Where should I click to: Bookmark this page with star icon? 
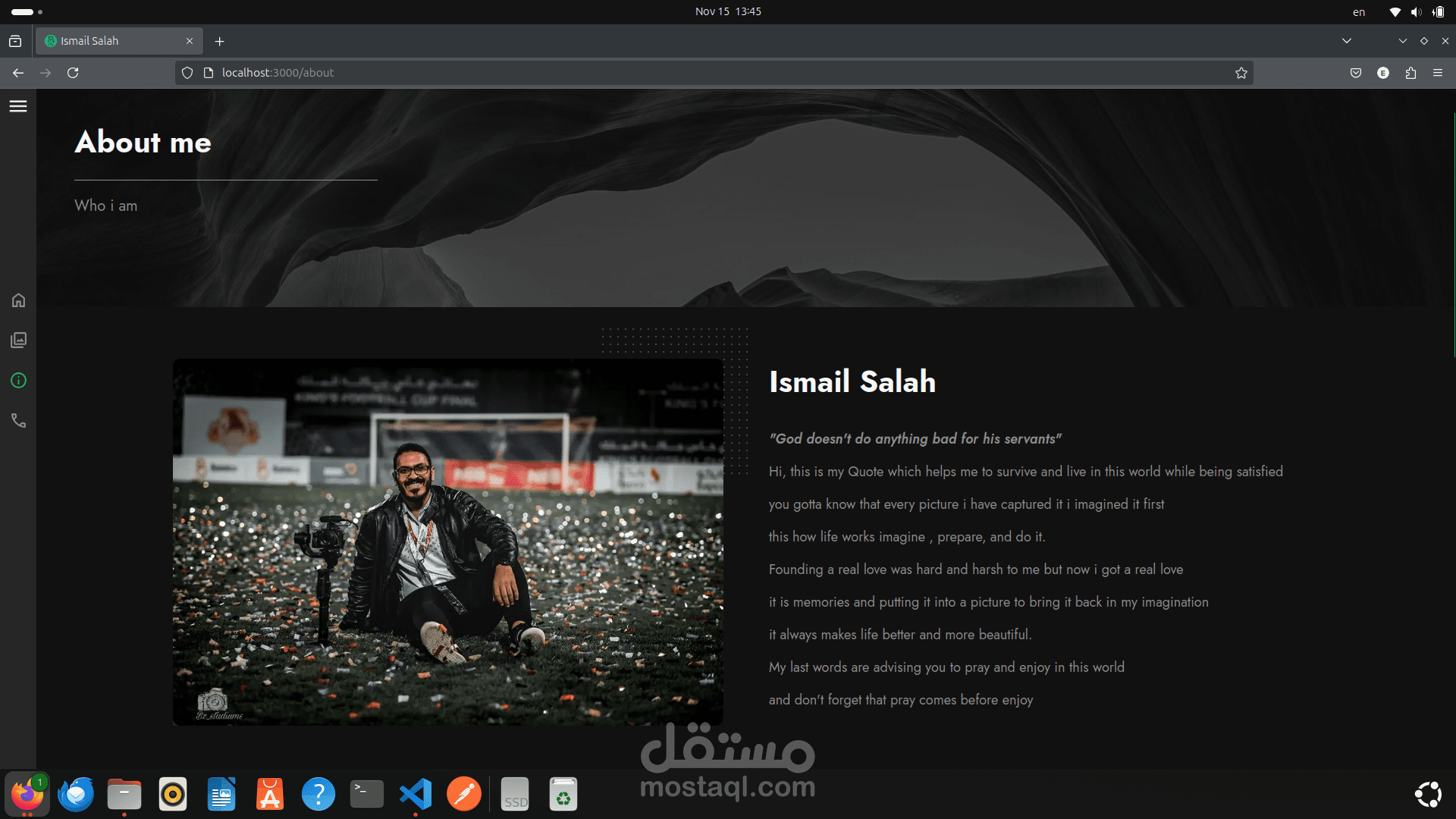[x=1241, y=73]
